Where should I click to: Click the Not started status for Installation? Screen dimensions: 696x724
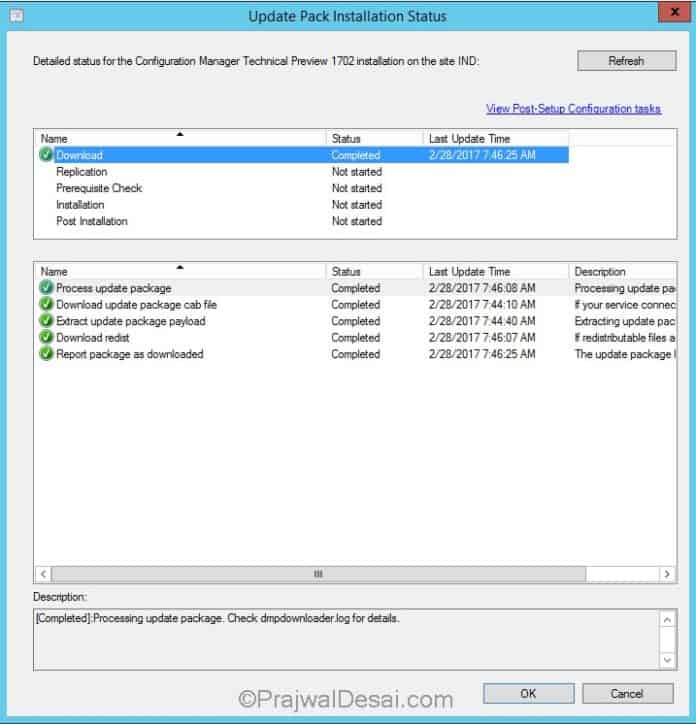click(x=357, y=205)
